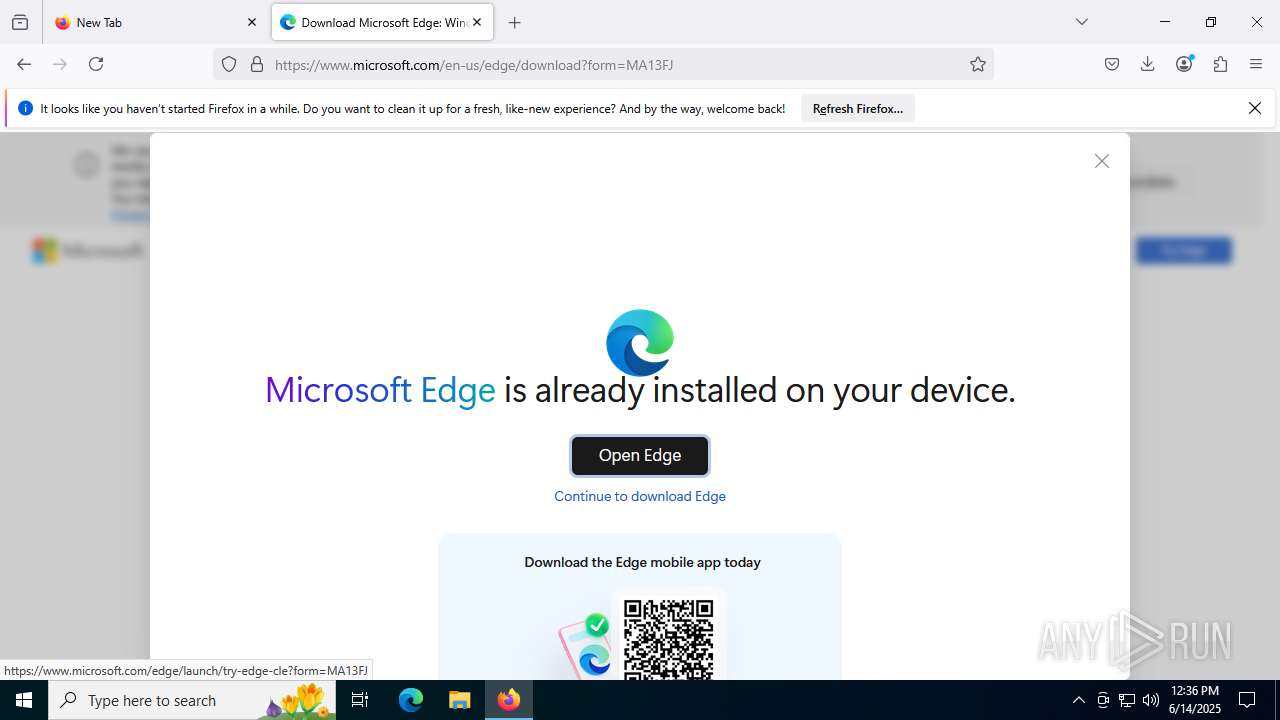Restore down the Firefox window

click(x=1211, y=22)
